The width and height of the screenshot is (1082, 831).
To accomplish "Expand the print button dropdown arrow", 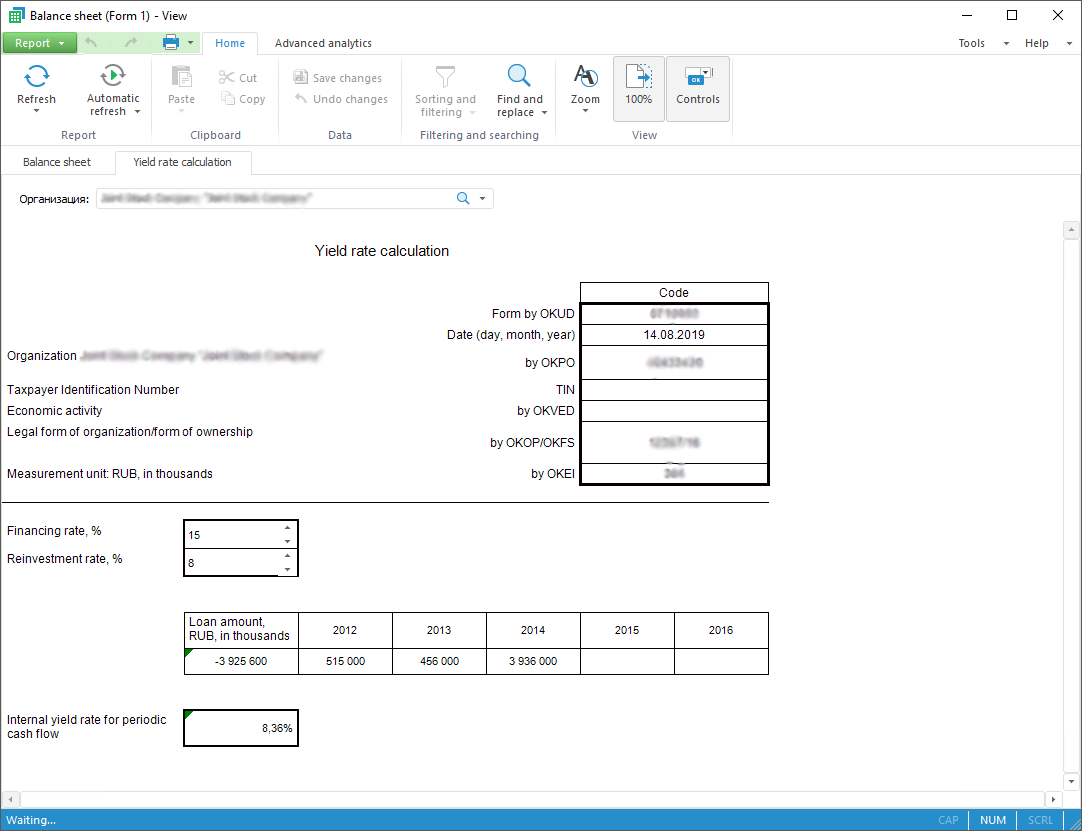I will click(190, 43).
